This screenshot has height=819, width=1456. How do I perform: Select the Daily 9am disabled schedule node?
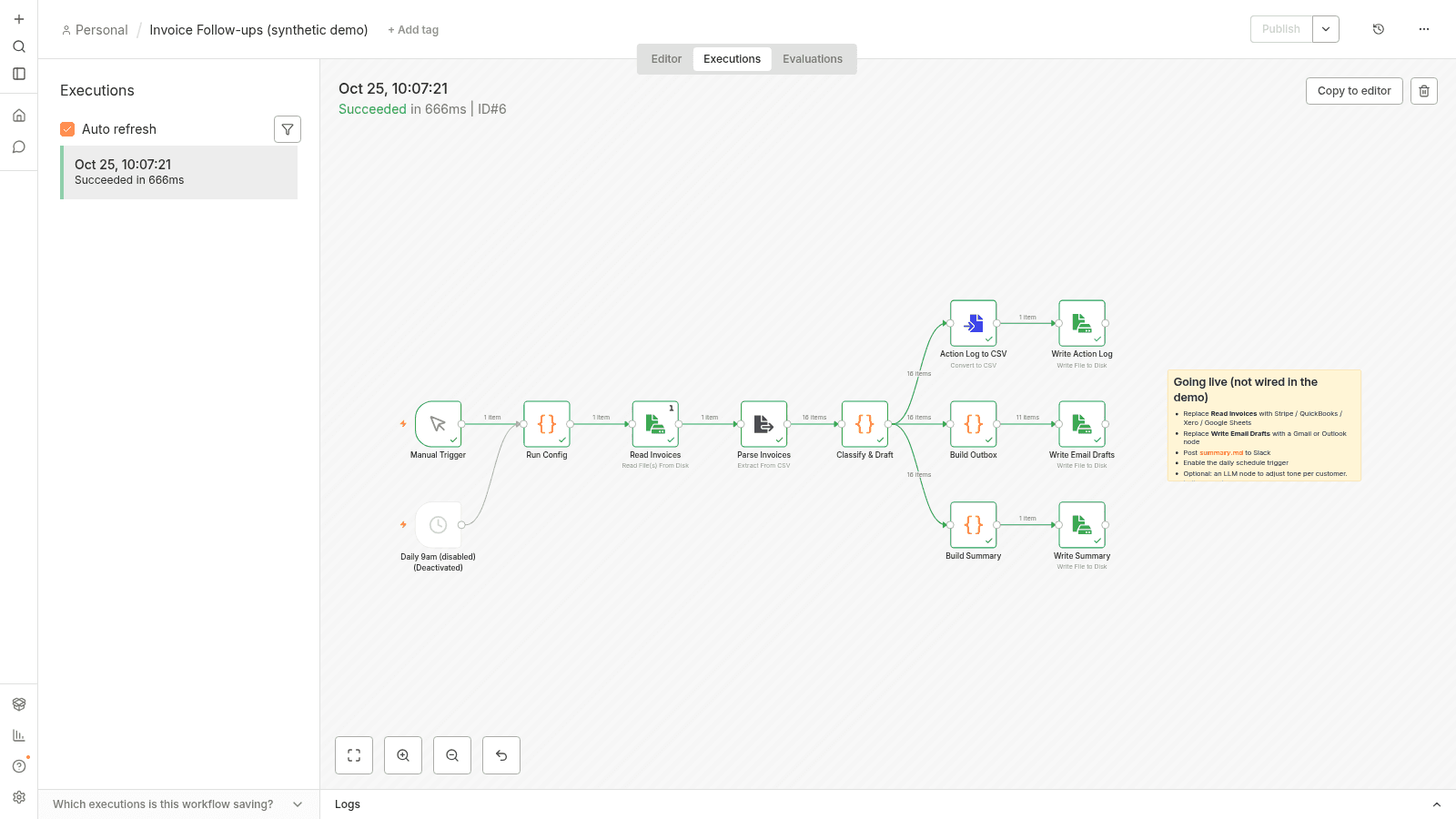tap(439, 525)
